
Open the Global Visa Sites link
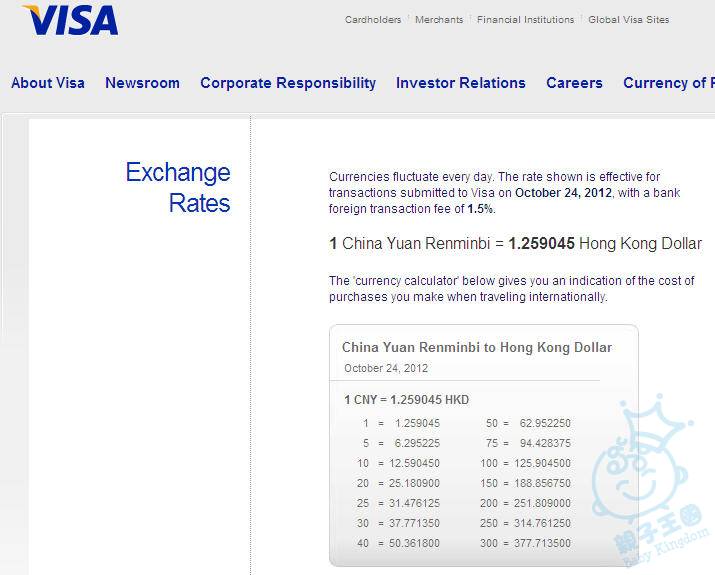point(628,20)
